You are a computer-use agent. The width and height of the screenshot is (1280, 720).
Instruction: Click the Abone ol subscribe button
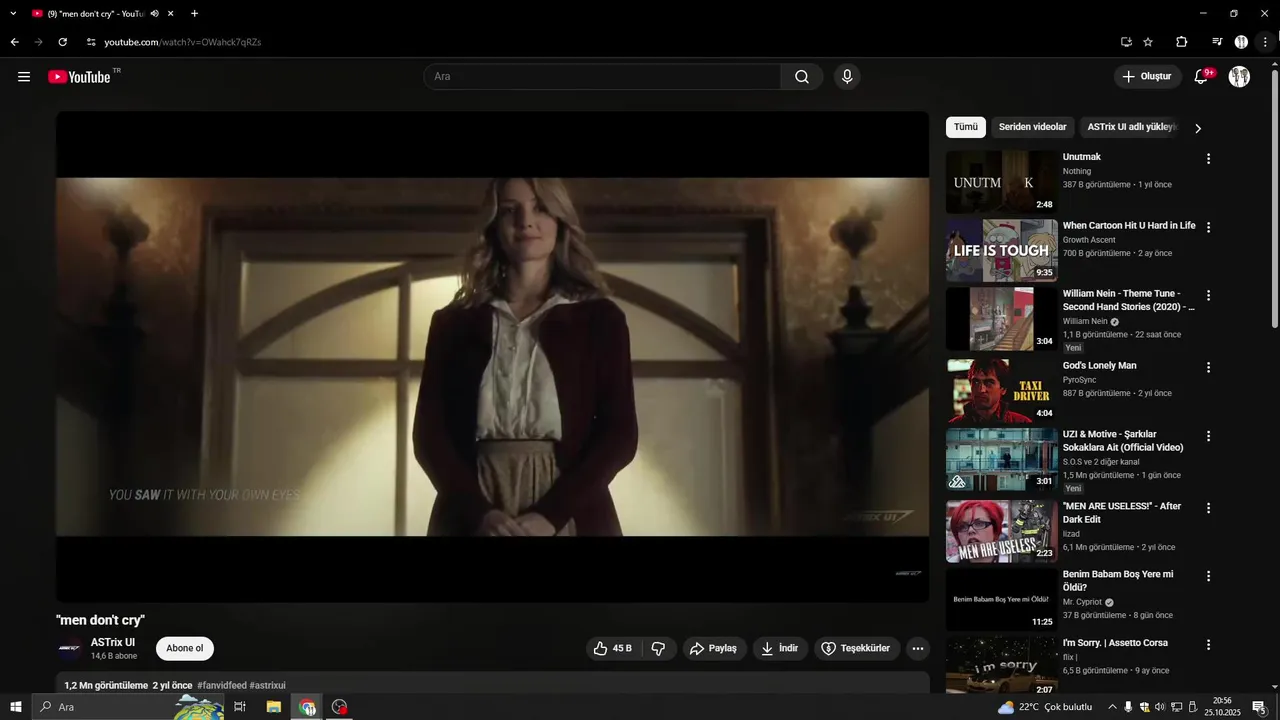point(185,648)
